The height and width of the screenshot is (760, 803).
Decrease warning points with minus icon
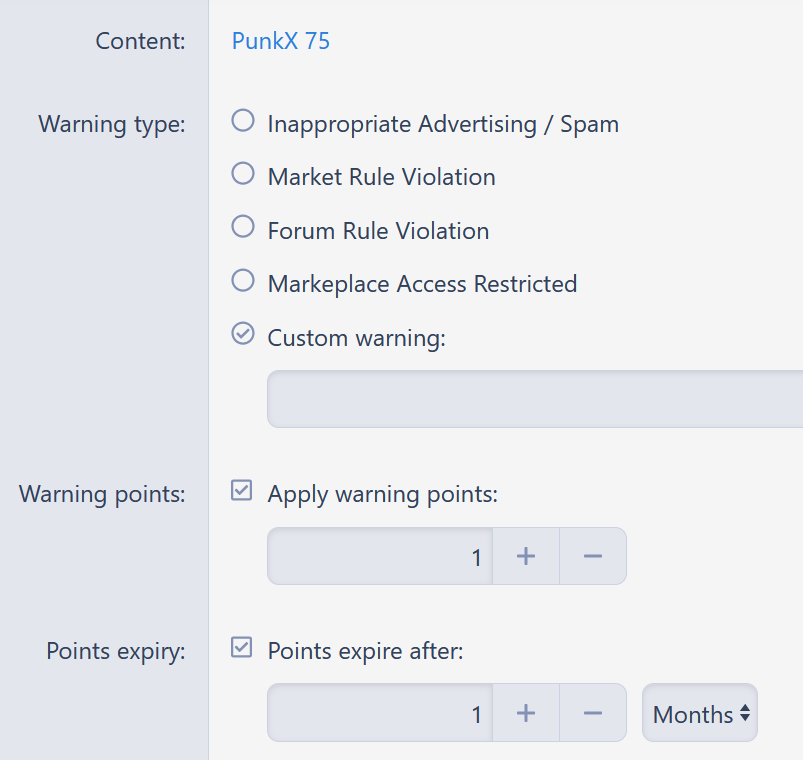593,556
